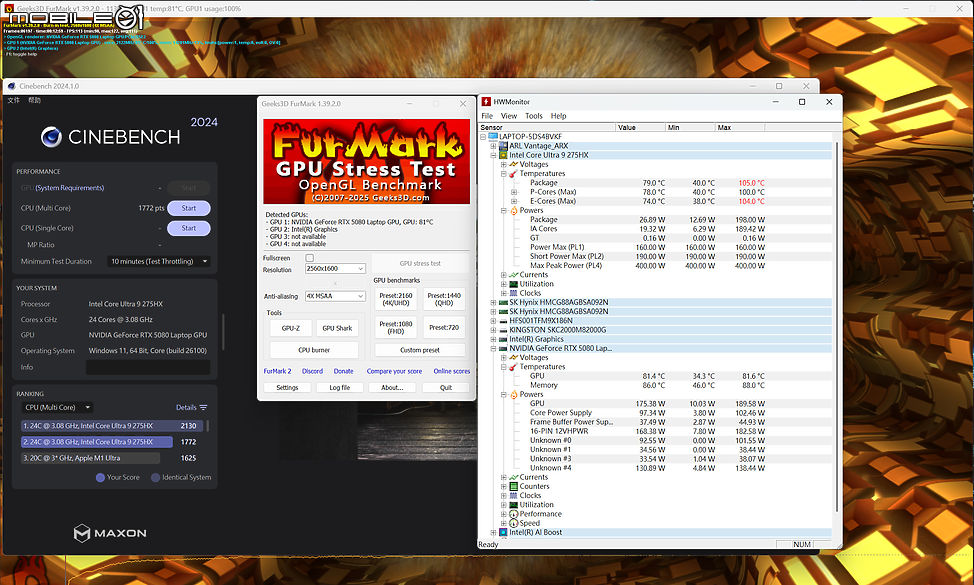Open FurMark Custom preset
The height and width of the screenshot is (585, 974).
420,350
